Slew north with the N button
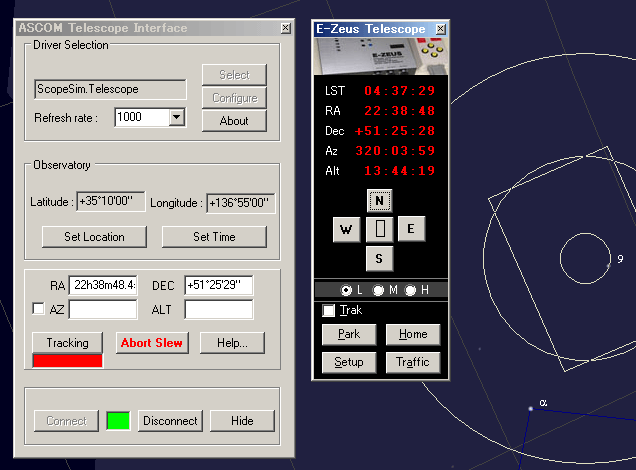The height and width of the screenshot is (470, 636). point(379,201)
